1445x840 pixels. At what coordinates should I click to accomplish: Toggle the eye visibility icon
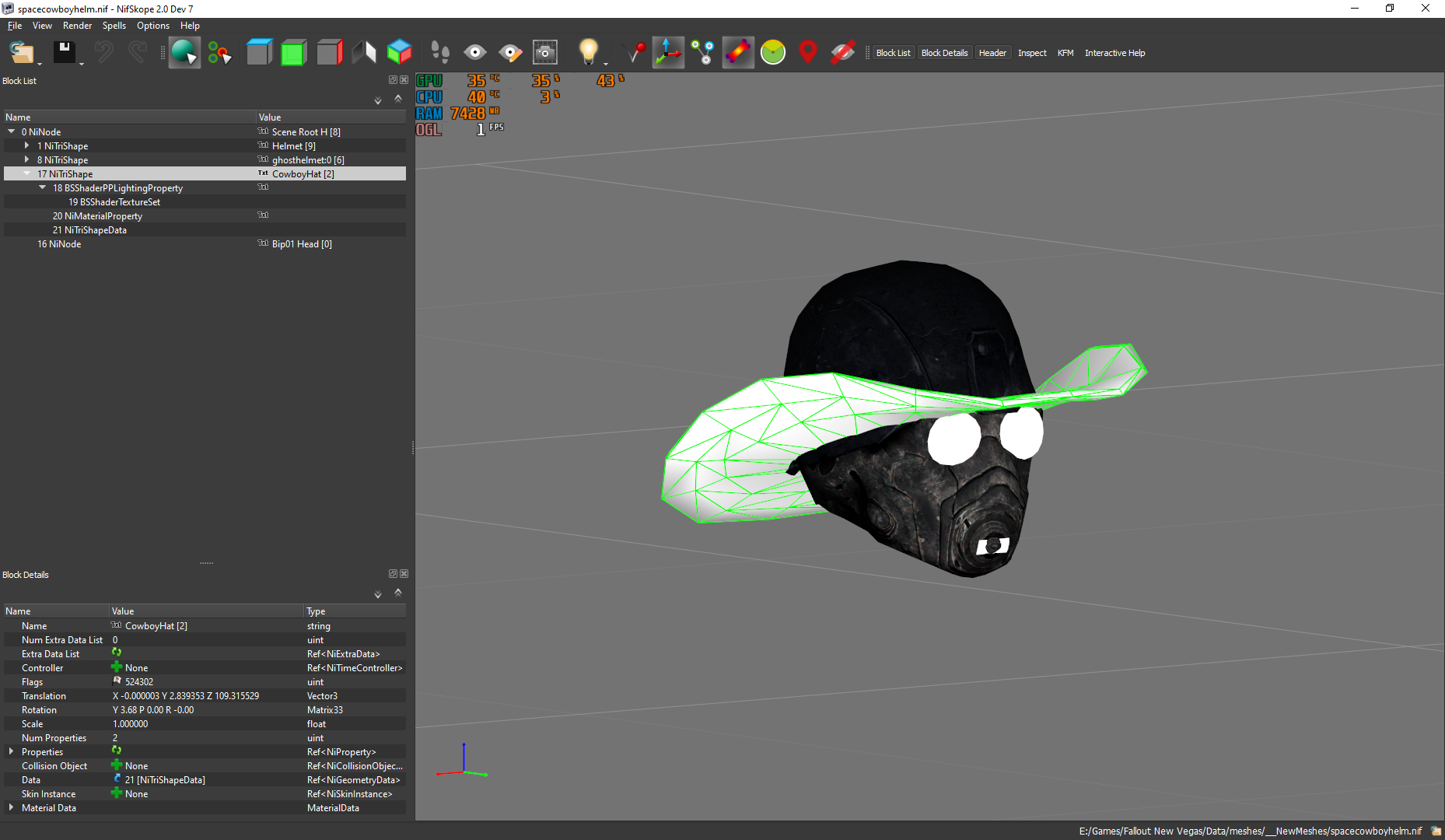(x=475, y=53)
